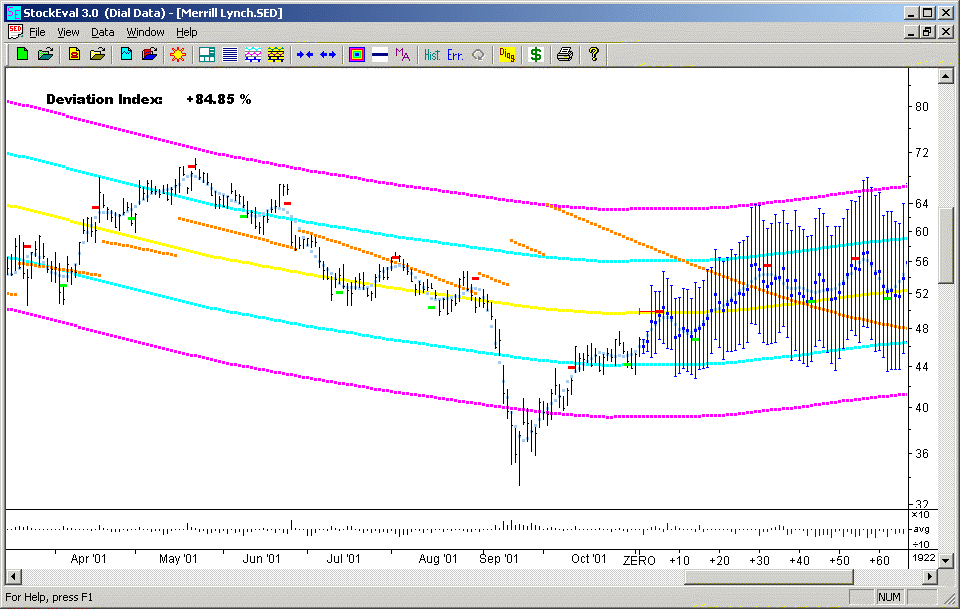Click the SED document icon beside the File menu
960x609 pixels.
point(15,32)
